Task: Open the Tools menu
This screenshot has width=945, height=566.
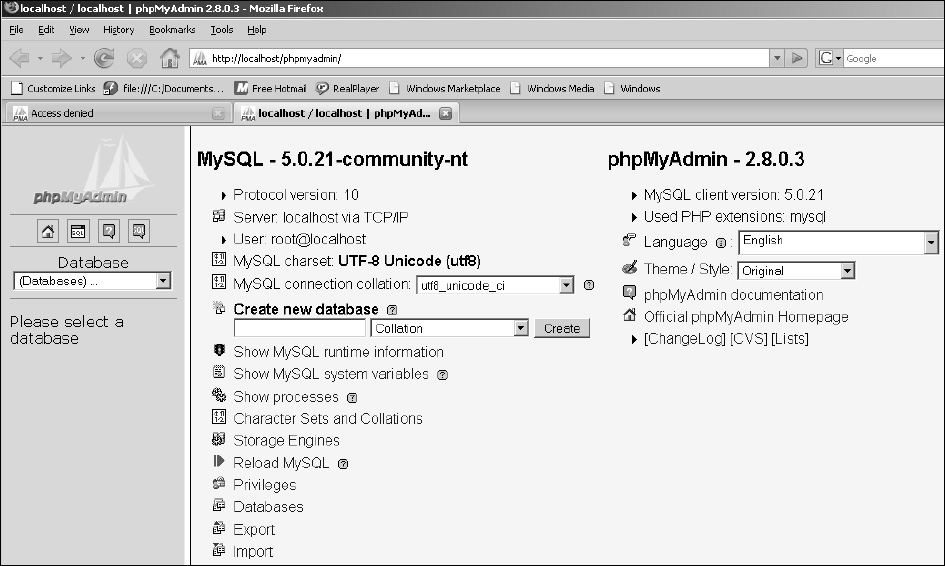Action: click(221, 30)
